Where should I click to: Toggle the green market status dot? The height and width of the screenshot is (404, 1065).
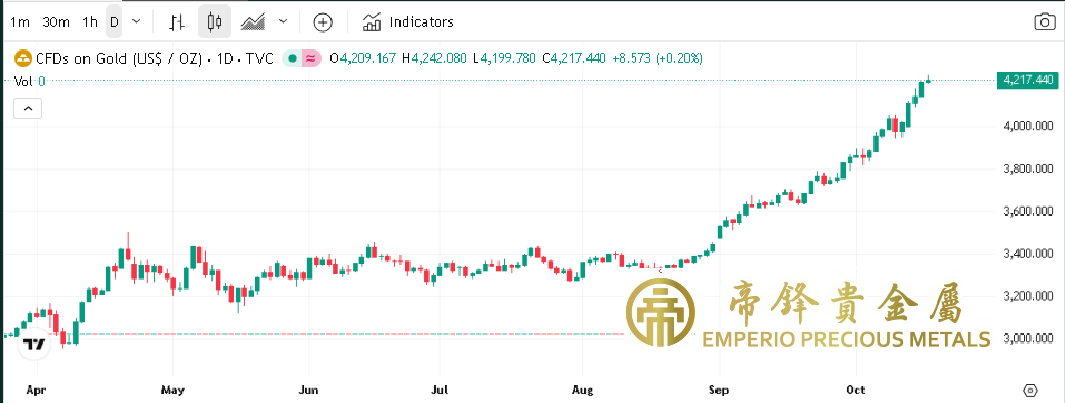[292, 59]
